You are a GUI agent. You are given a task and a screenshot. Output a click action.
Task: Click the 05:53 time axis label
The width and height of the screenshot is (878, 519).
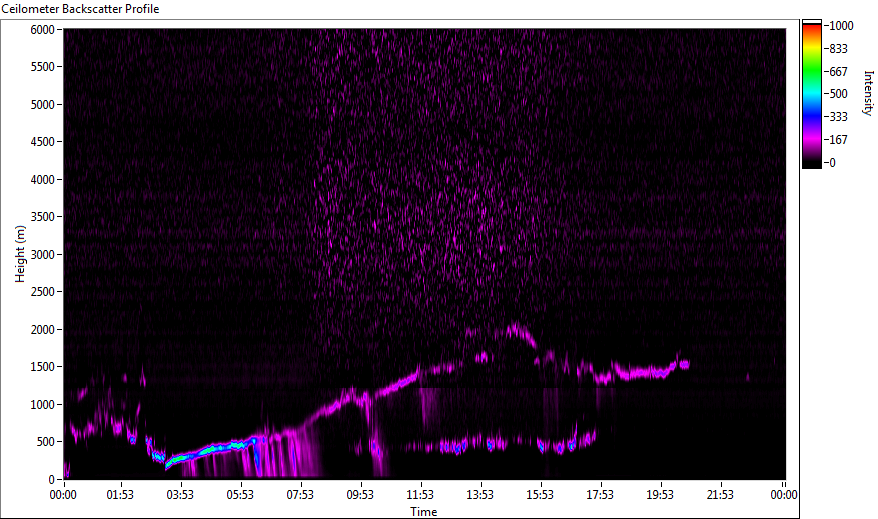tap(240, 494)
